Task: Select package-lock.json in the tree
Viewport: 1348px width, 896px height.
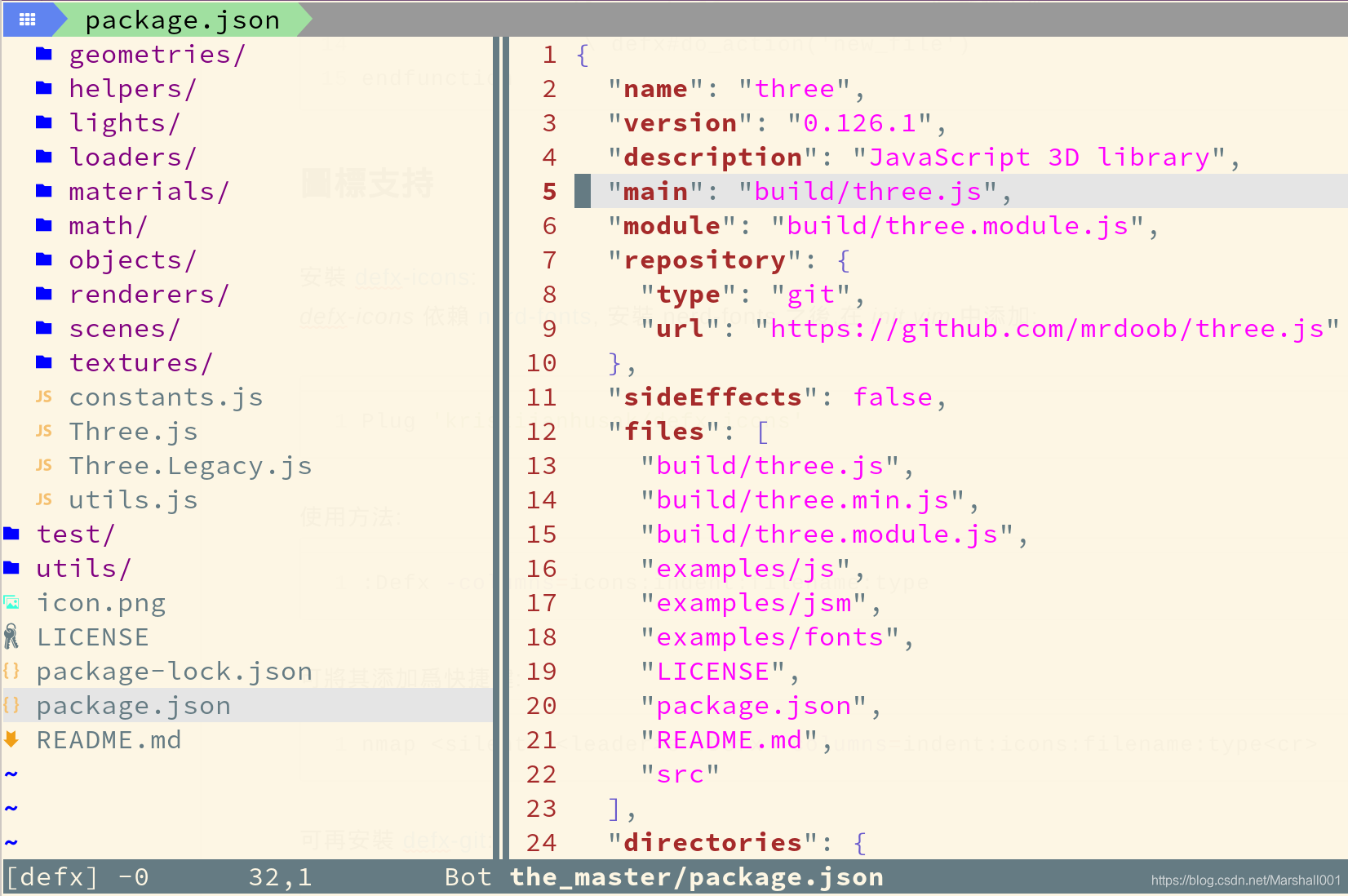Action: [175, 672]
